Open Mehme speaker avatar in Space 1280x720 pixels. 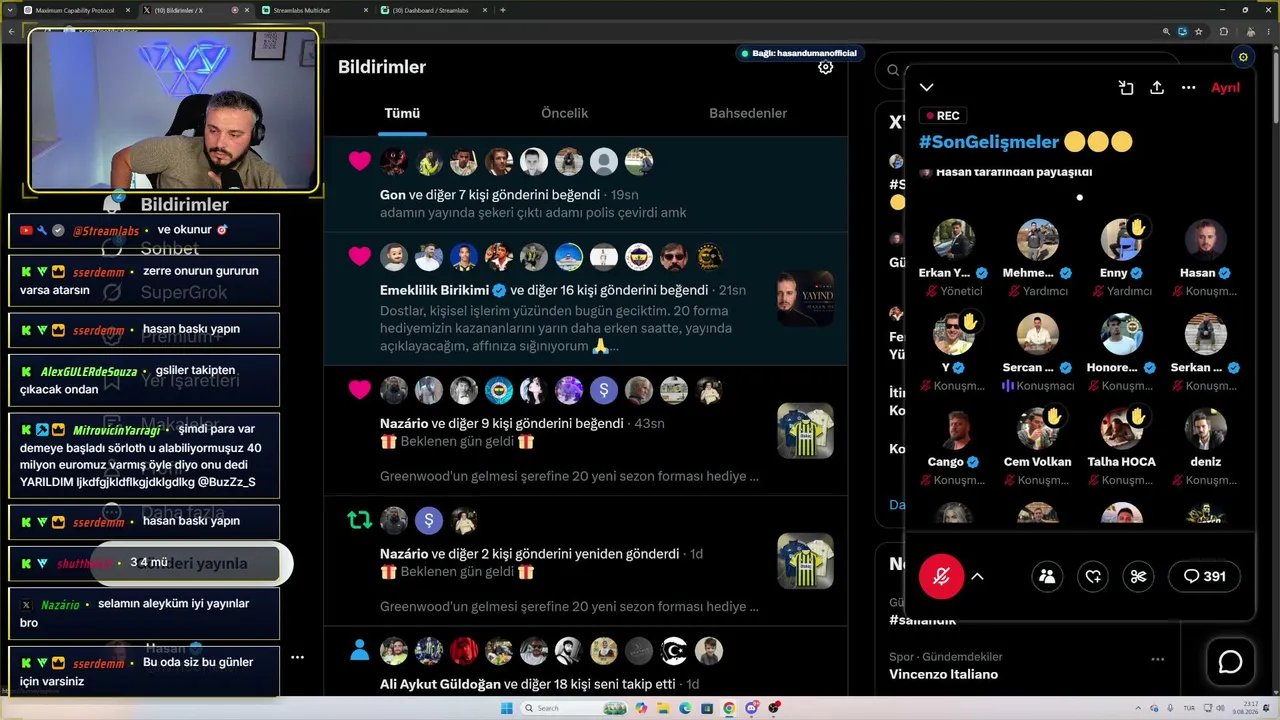[x=1038, y=240]
